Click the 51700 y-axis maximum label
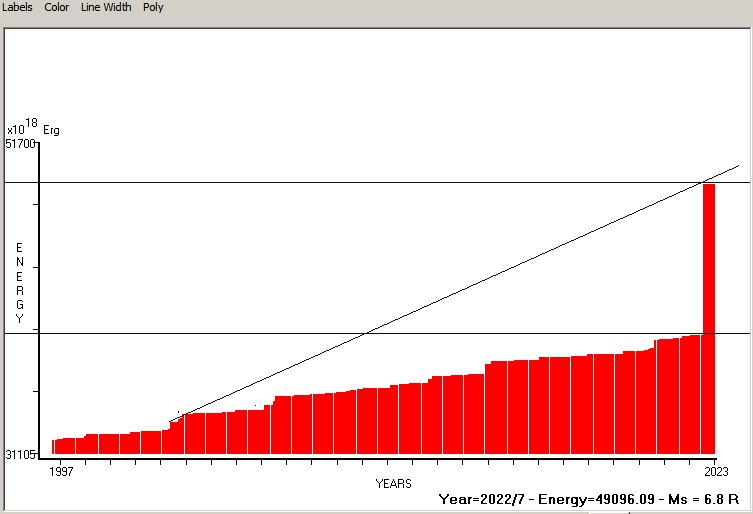Image resolution: width=753 pixels, height=514 pixels. point(21,144)
